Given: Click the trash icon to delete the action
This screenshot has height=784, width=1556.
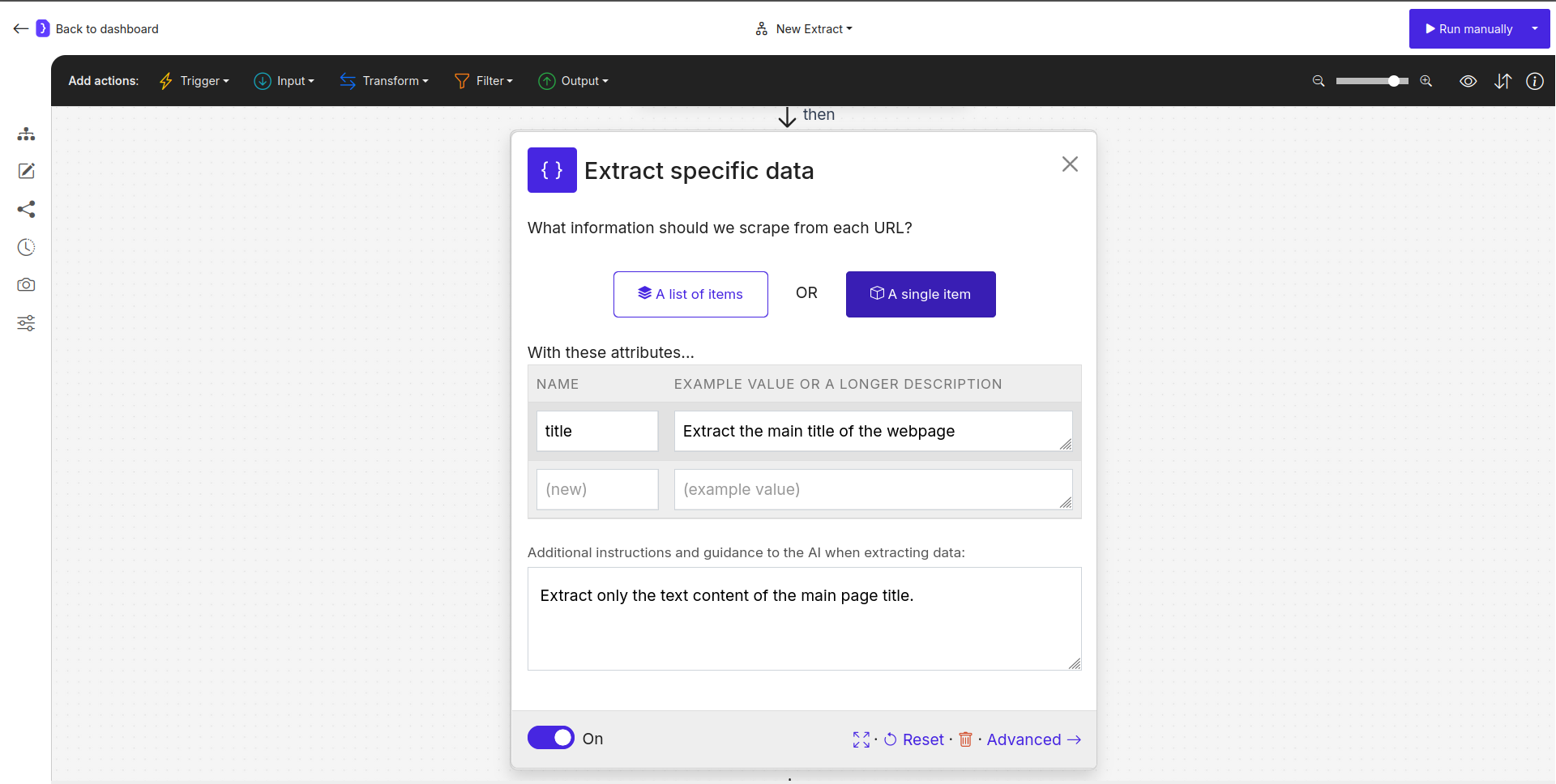Looking at the screenshot, I should (965, 739).
